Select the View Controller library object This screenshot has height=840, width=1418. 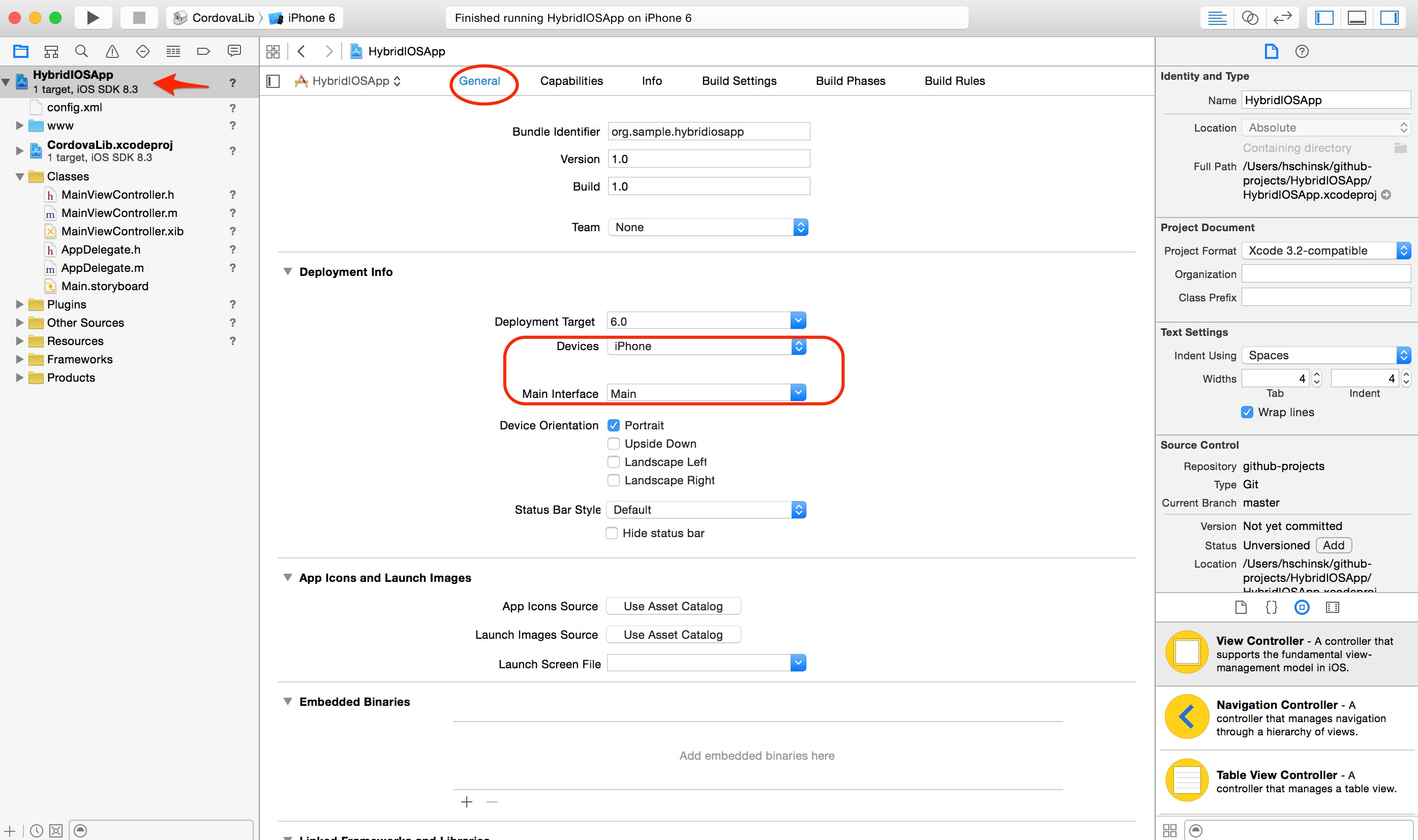pos(1287,654)
